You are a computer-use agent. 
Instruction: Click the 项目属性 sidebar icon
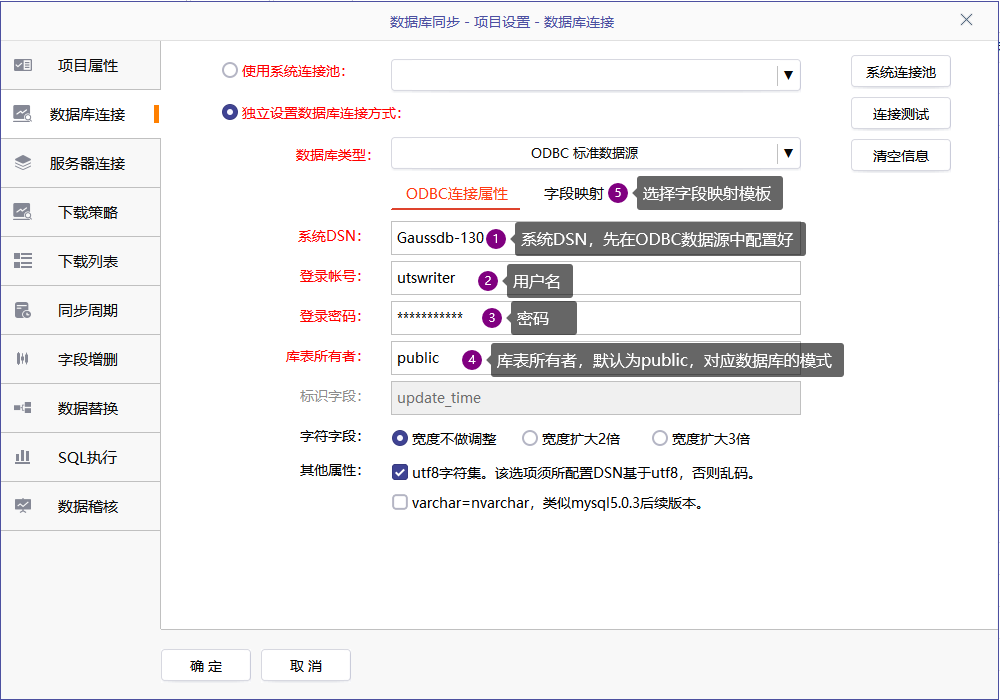click(x=23, y=65)
